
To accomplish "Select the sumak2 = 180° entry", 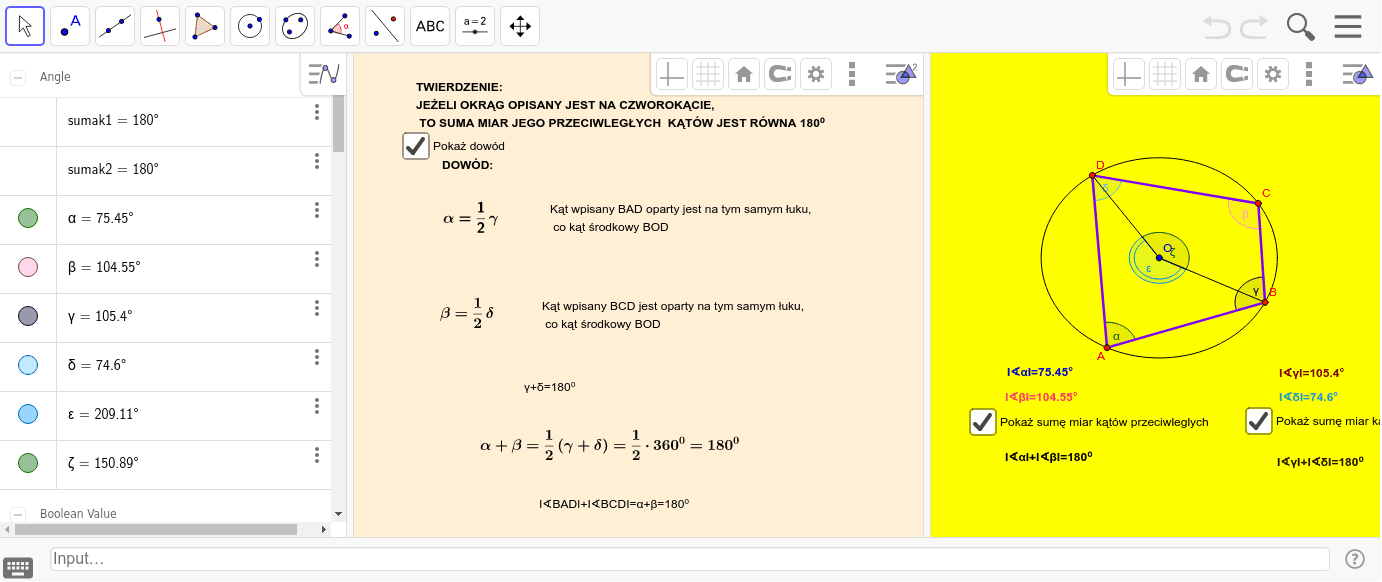I will [x=114, y=169].
